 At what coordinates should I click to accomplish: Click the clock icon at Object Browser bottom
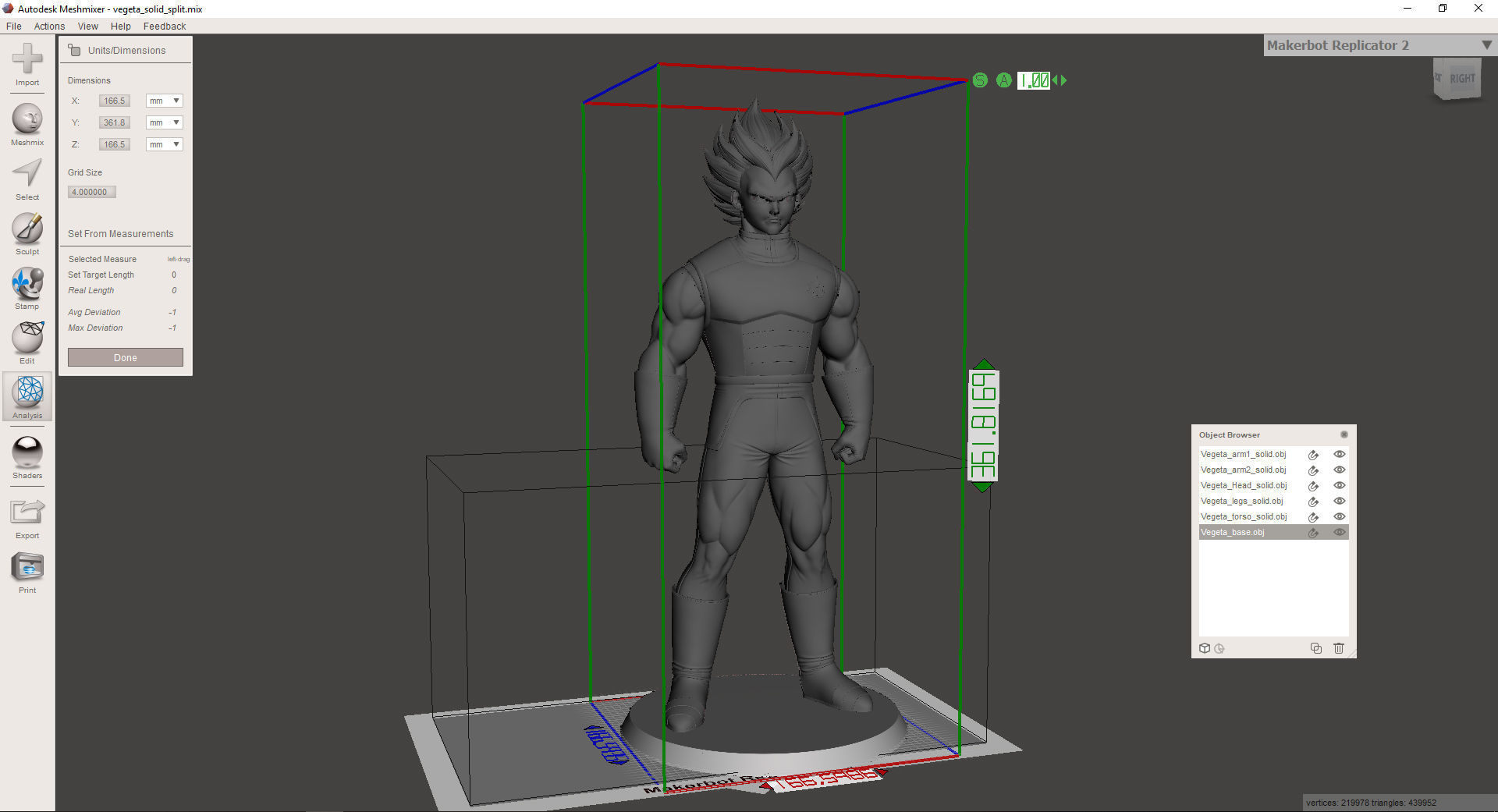1219,648
